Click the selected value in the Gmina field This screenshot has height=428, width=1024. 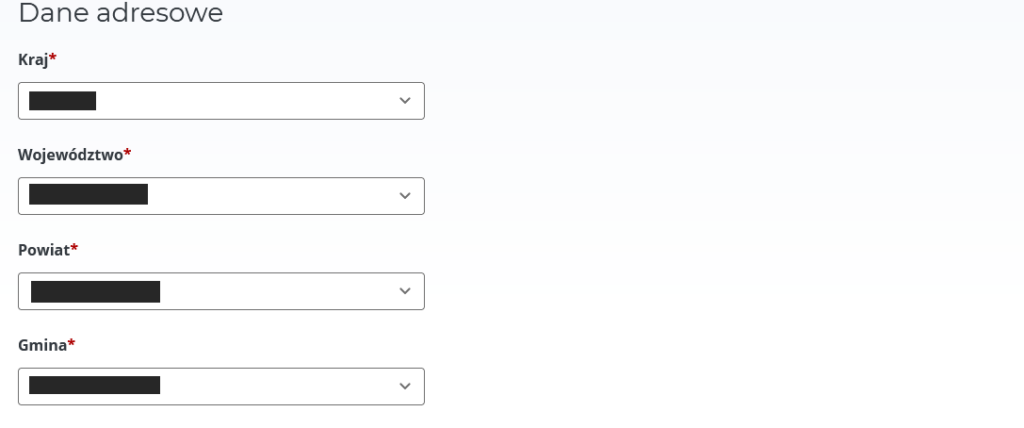[94, 386]
